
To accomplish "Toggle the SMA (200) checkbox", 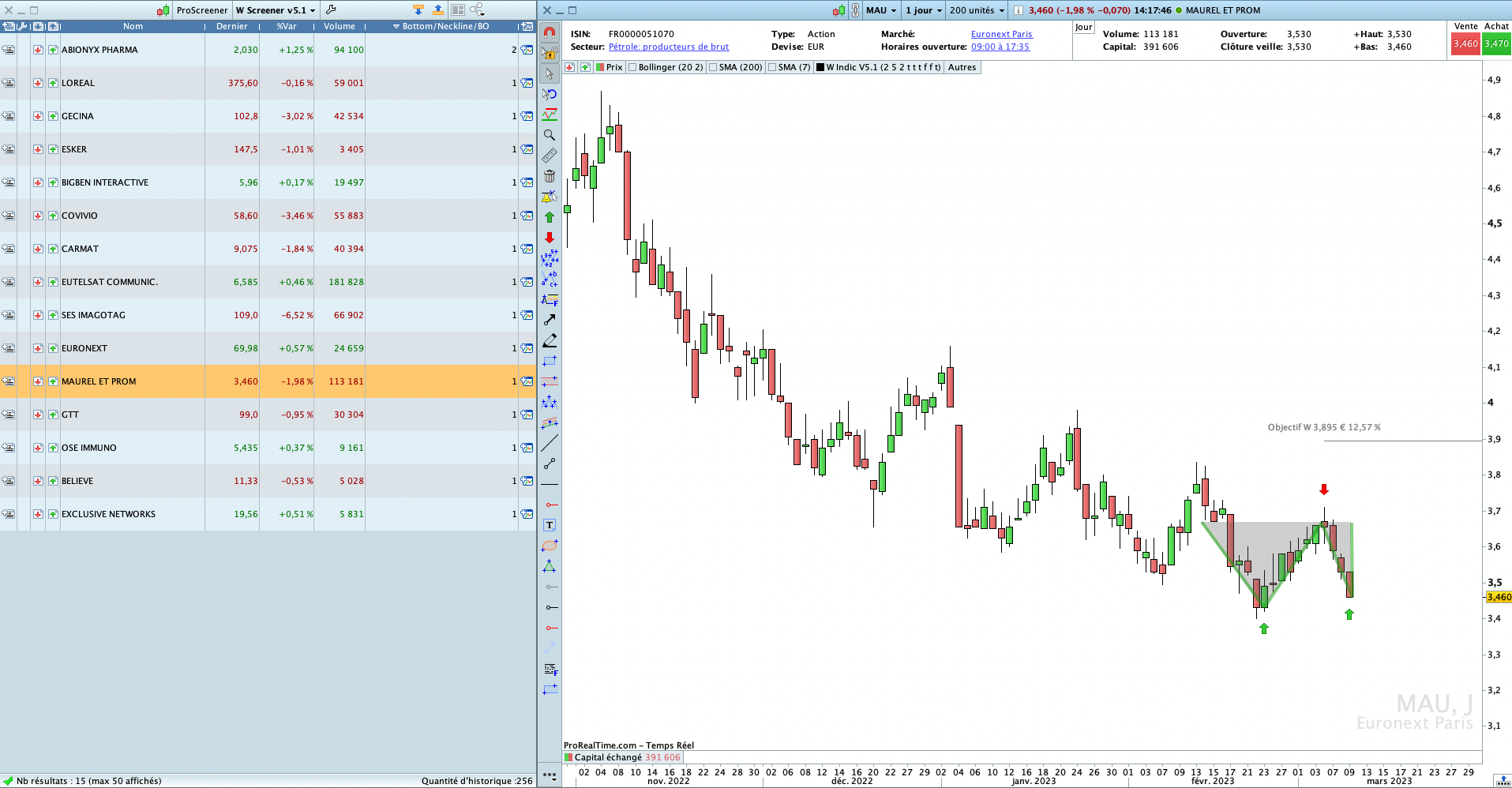I will [713, 67].
